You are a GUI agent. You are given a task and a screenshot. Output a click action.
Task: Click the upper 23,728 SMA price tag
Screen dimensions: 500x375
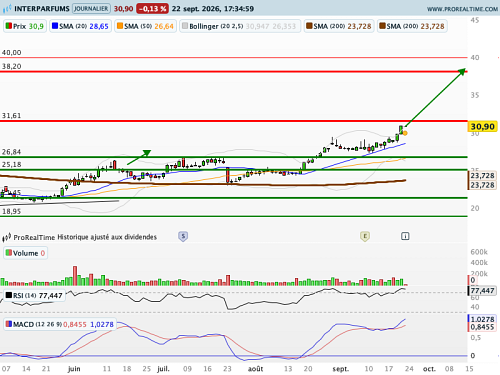[482, 175]
